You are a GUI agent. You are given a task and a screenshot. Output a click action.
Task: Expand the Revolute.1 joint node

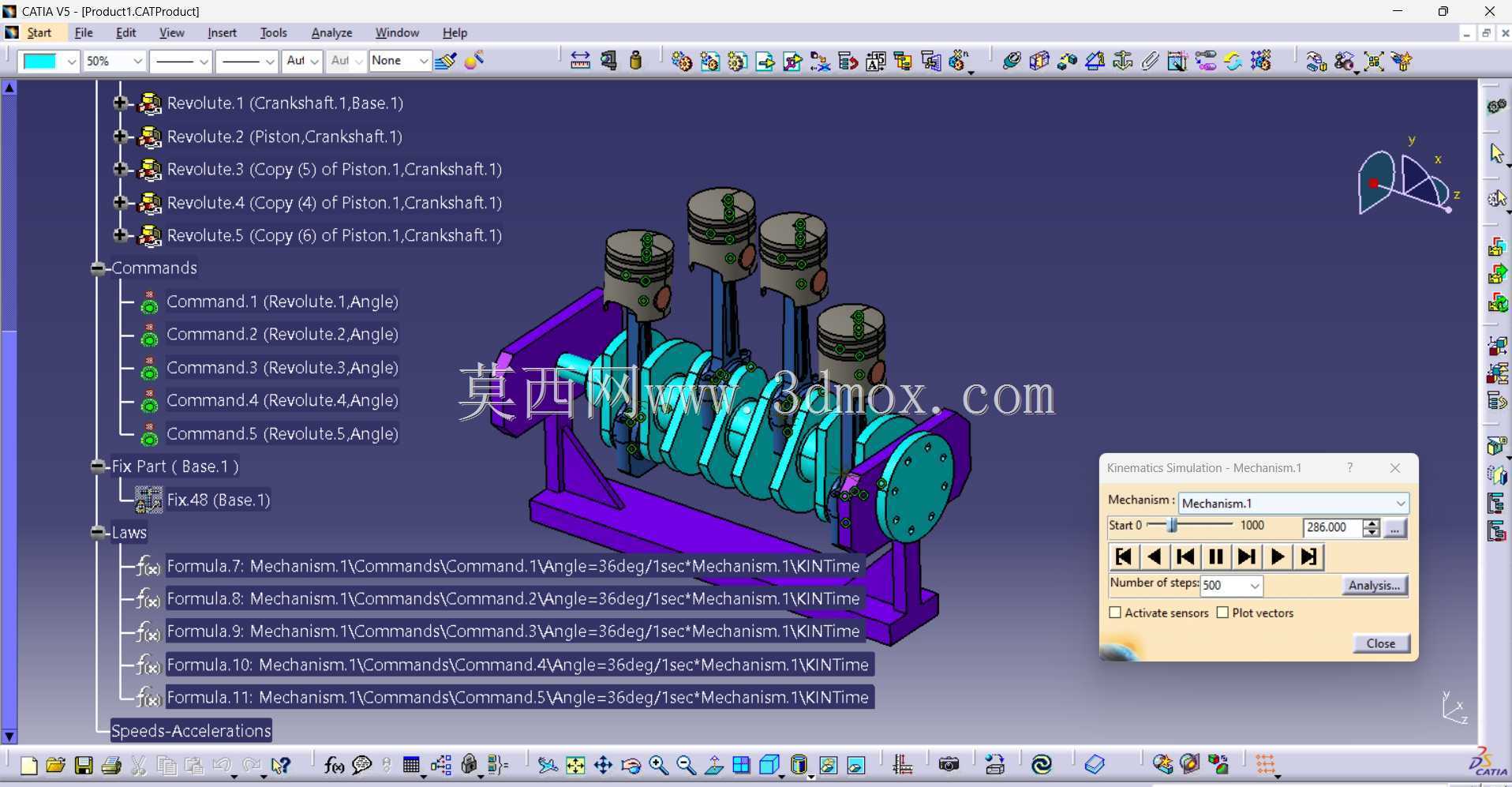[x=120, y=103]
